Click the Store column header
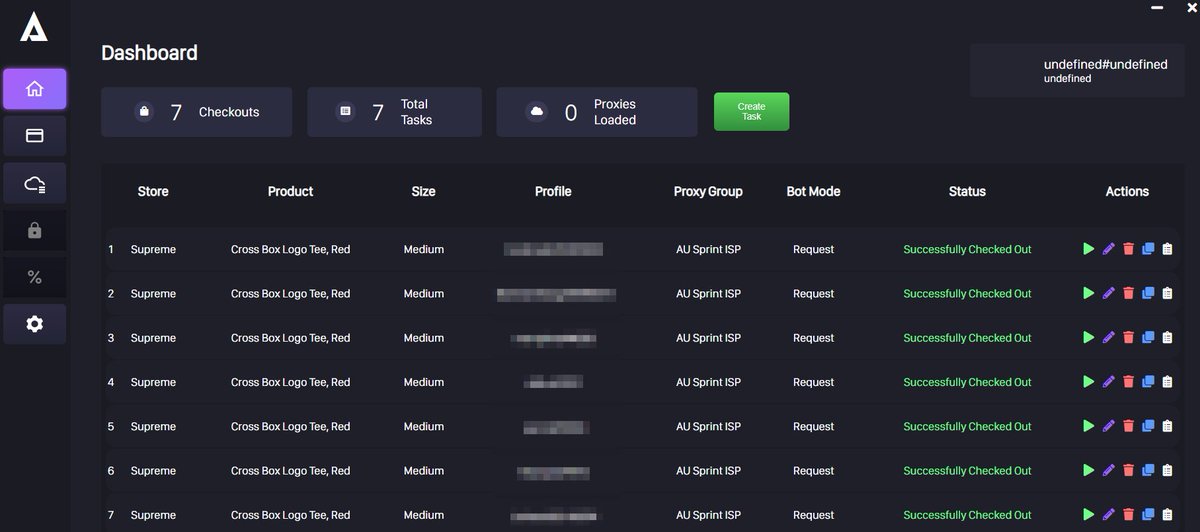The width and height of the screenshot is (1200, 532). coord(153,191)
